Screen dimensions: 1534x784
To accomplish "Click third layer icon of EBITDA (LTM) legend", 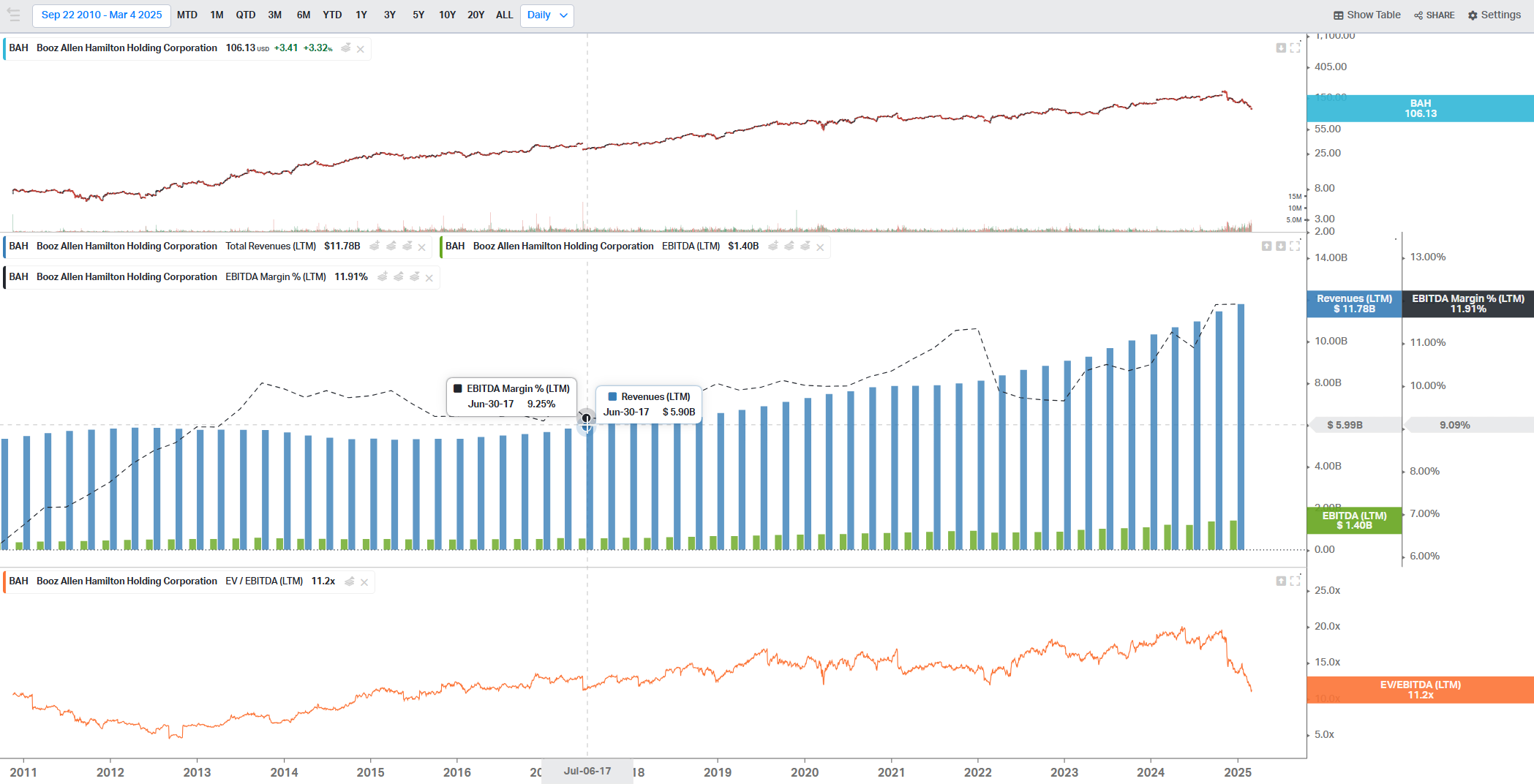I will point(805,246).
